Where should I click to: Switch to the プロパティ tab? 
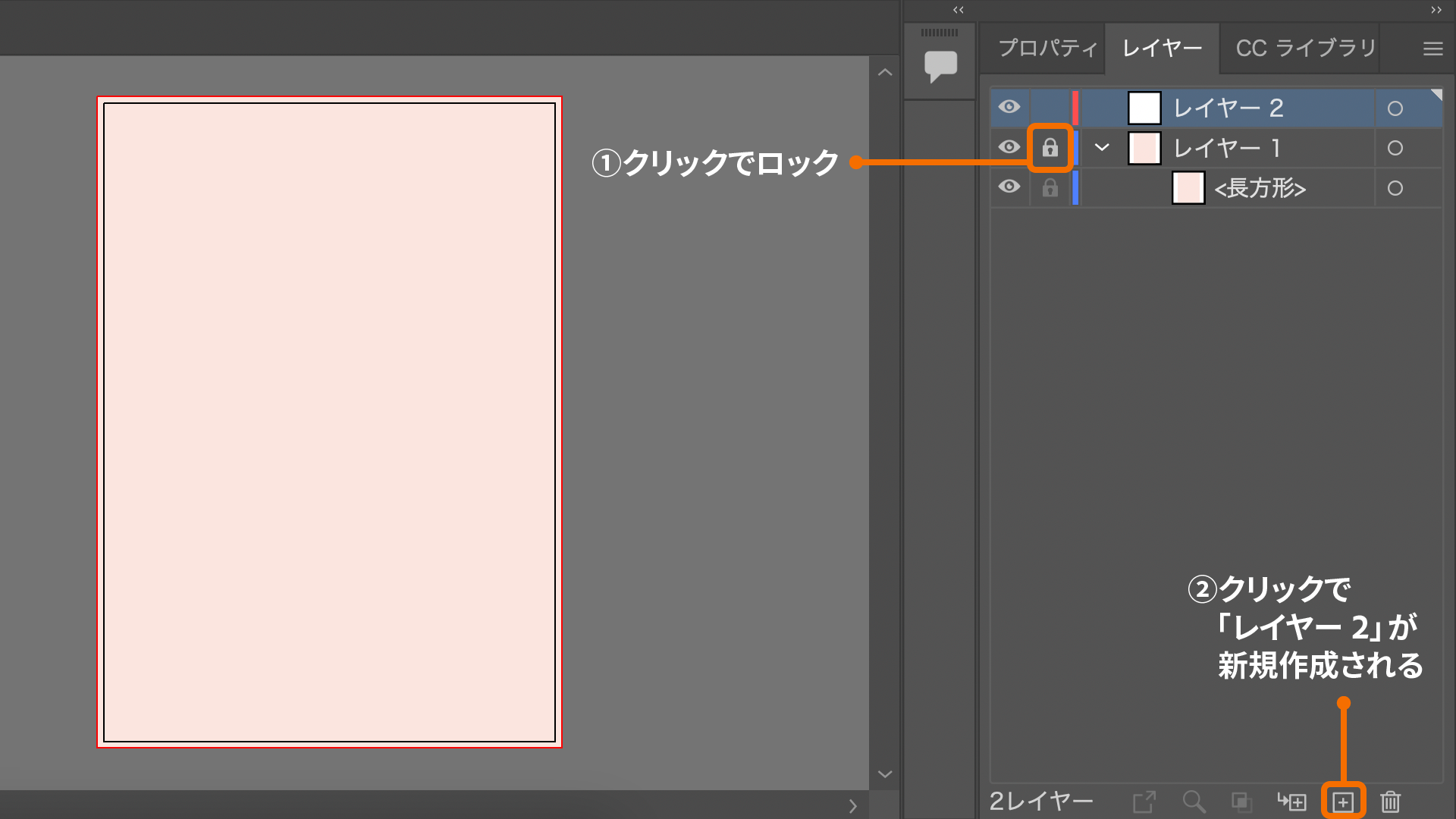(x=1047, y=49)
